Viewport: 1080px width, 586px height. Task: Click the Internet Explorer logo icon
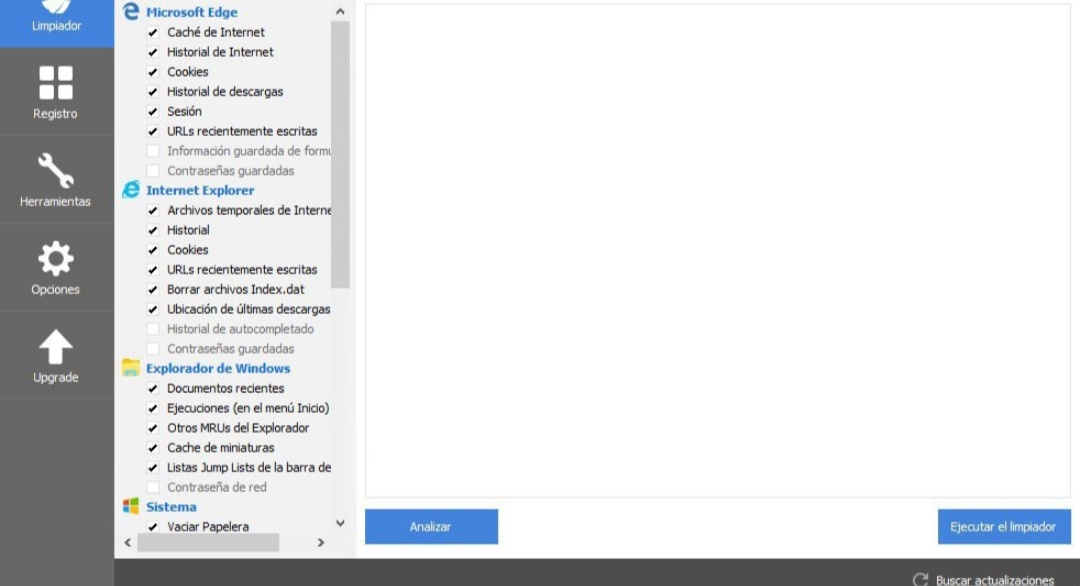131,190
